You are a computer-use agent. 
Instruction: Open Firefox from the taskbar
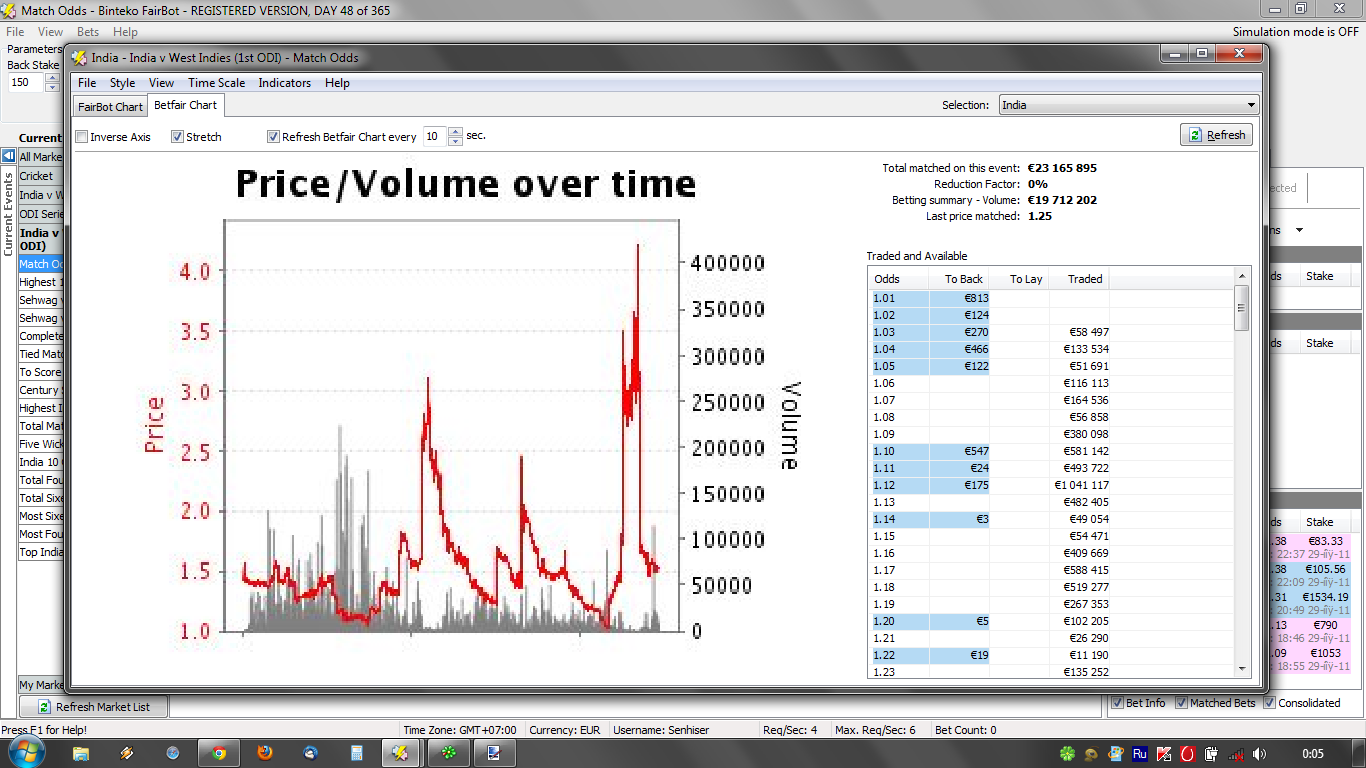tap(265, 753)
